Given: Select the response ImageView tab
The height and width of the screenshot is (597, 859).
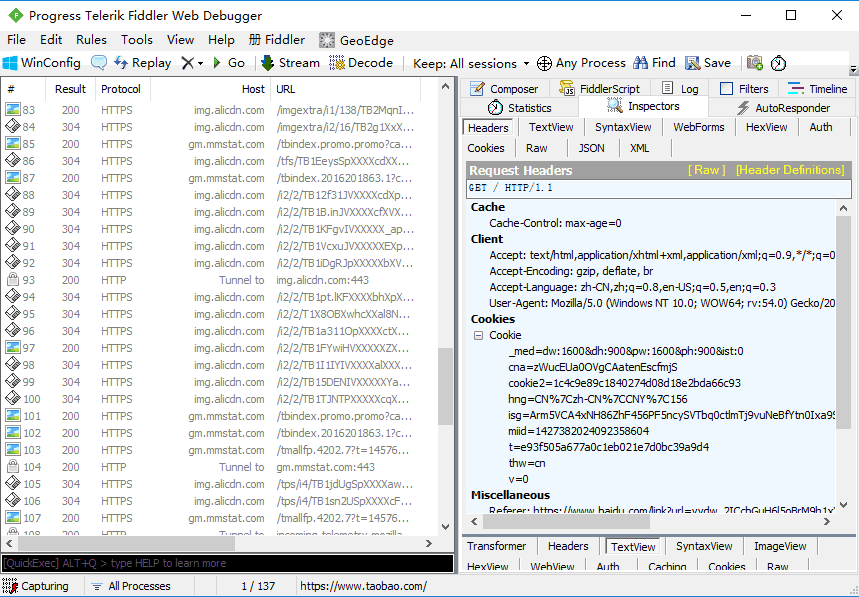Looking at the screenshot, I should pyautogui.click(x=780, y=546).
